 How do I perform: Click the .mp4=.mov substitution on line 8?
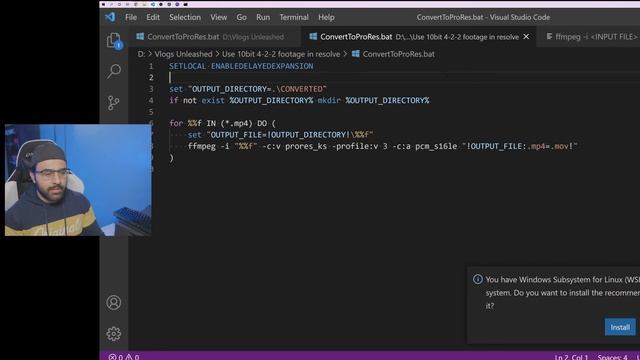(x=547, y=146)
